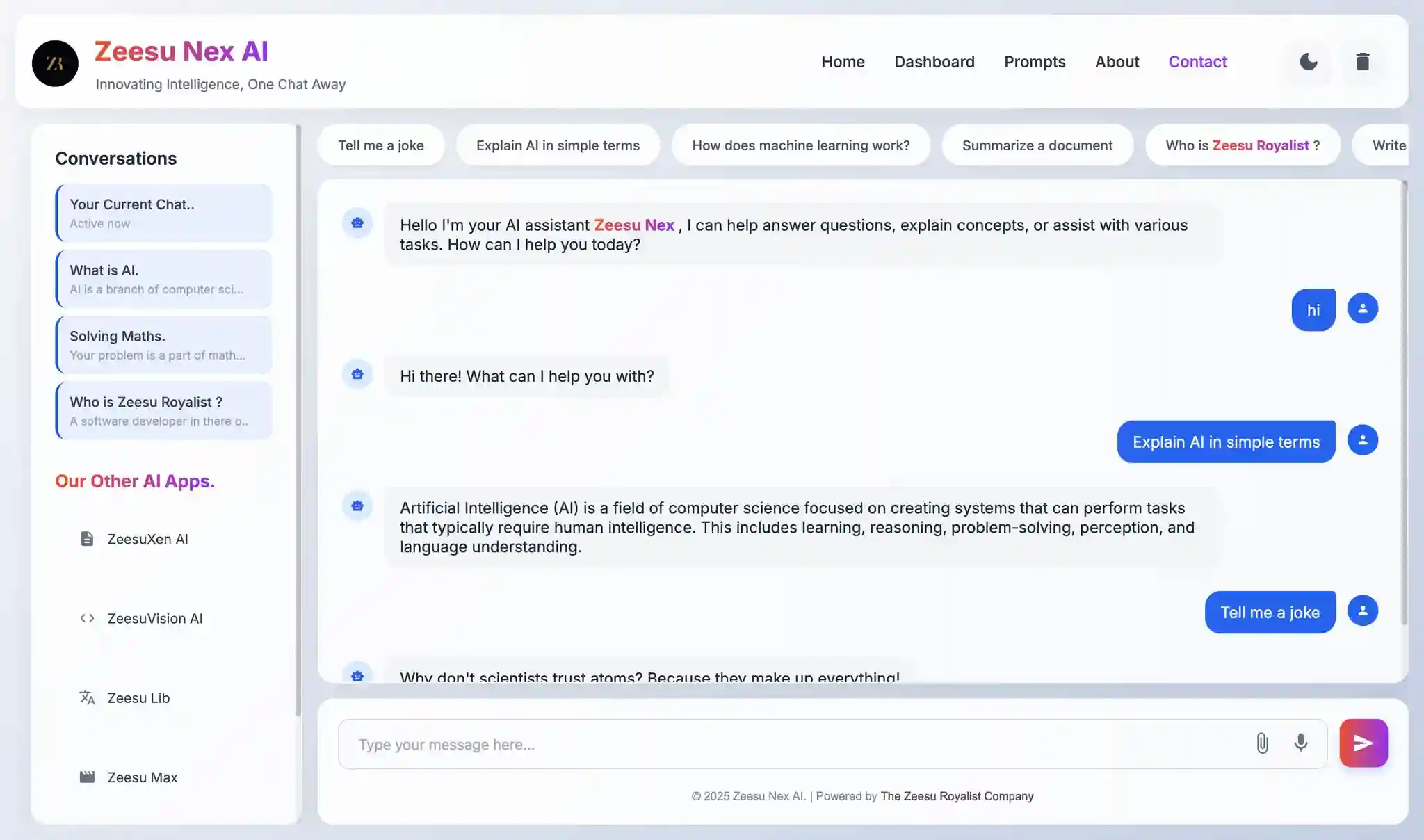
Task: Open 'Who is Zeesu Royalist ?' sidebar conversation
Action: (x=163, y=411)
